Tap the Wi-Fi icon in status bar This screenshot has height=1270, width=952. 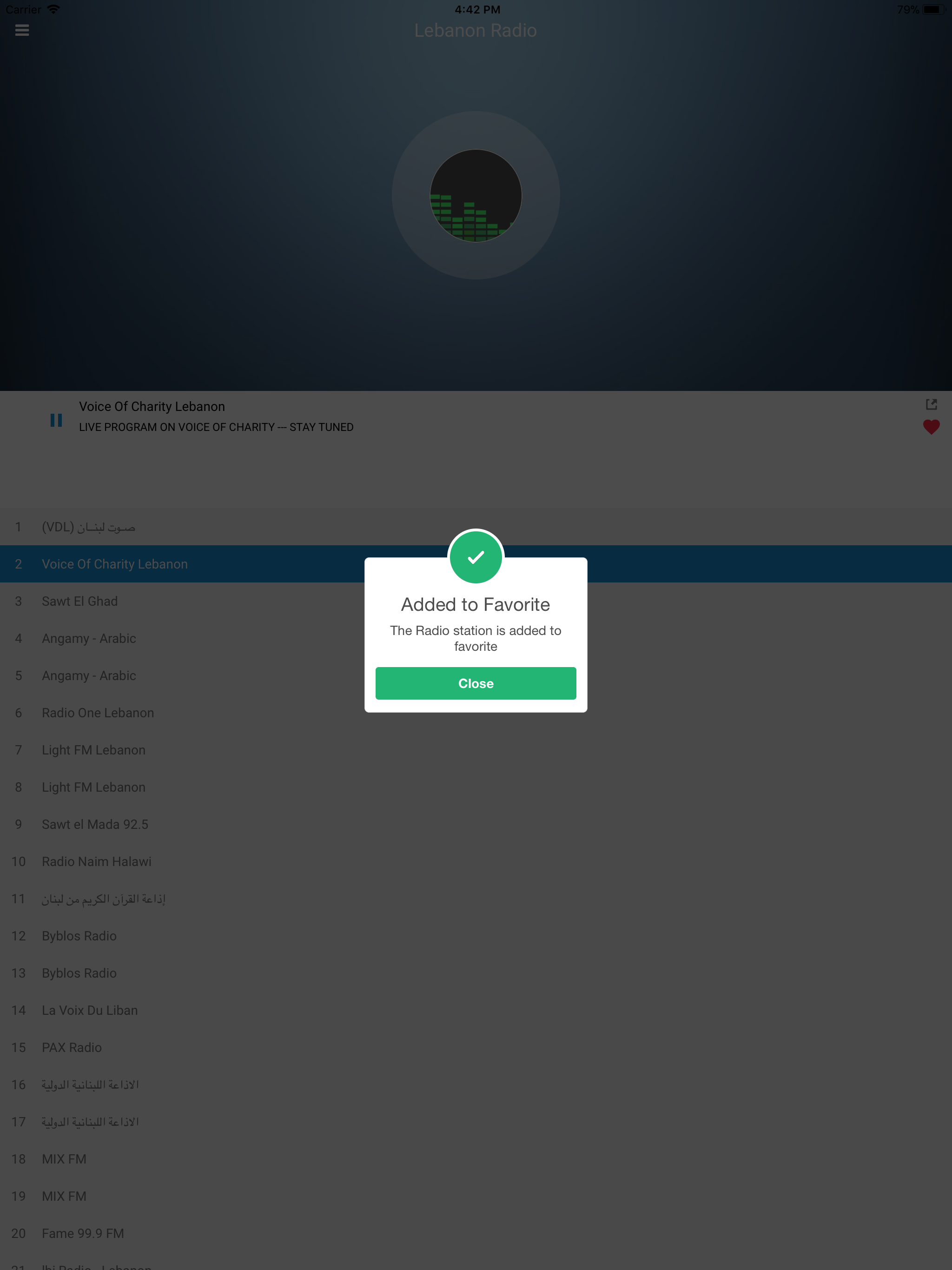[53, 9]
